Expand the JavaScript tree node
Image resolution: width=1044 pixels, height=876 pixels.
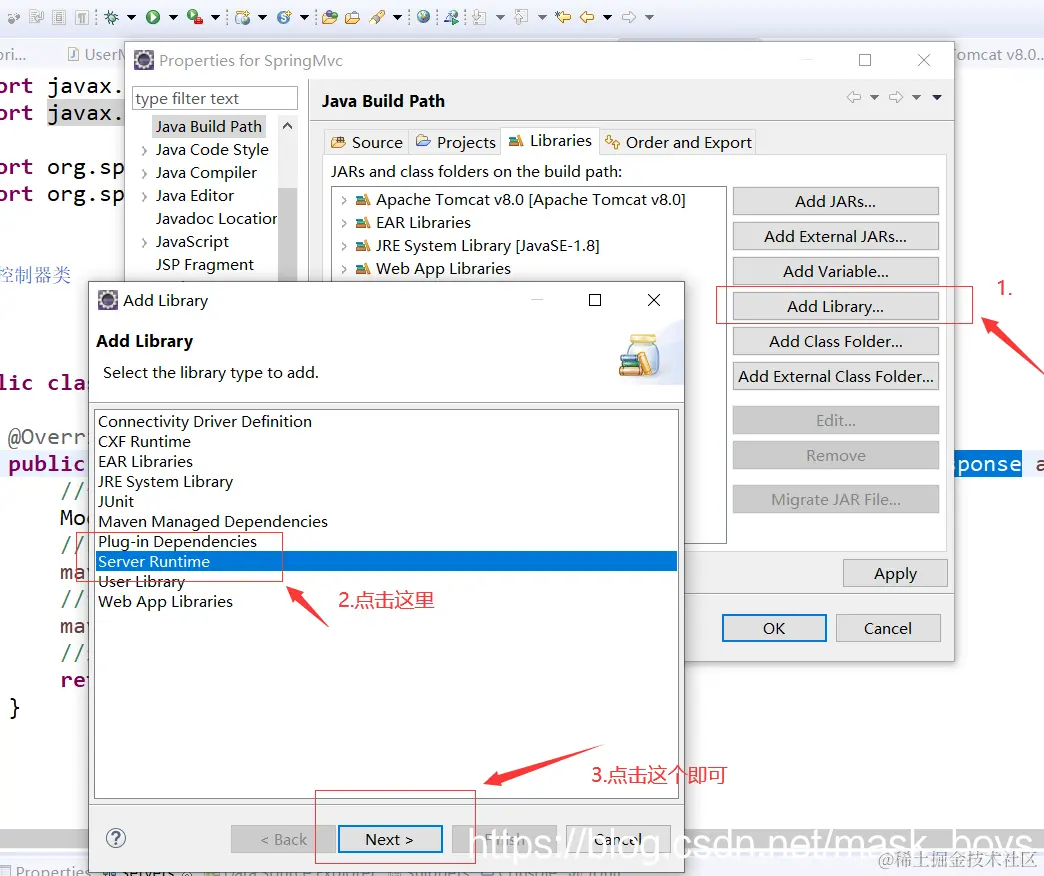click(144, 242)
